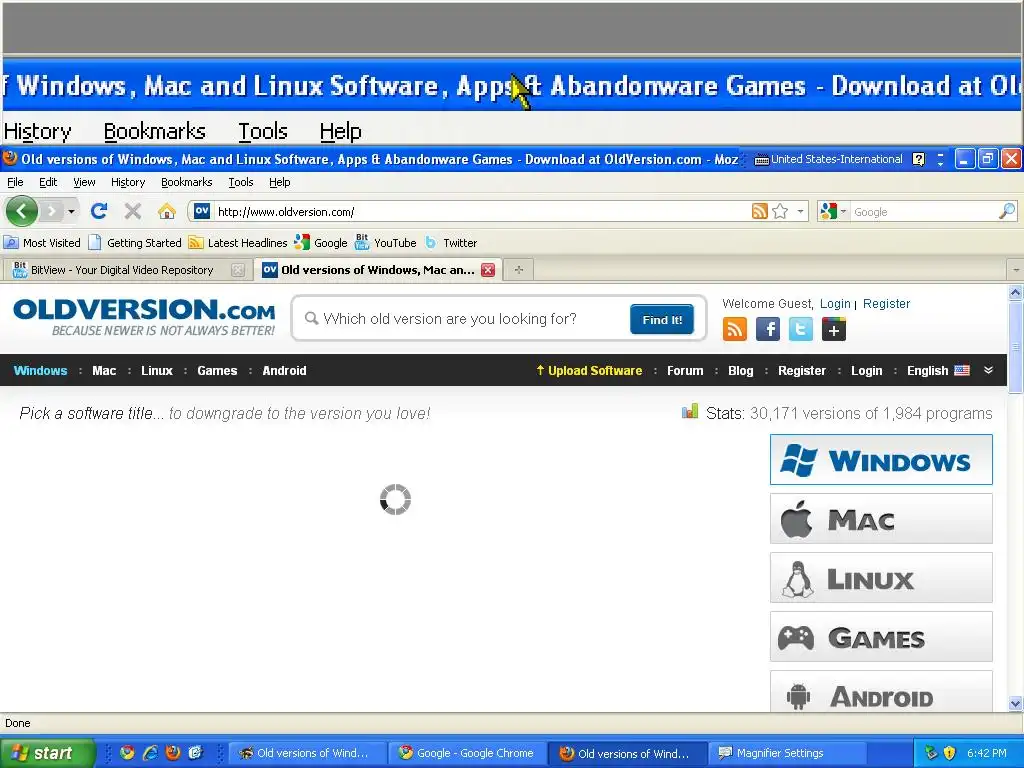This screenshot has width=1024, height=768.
Task: Click the Find It! button
Action: tap(662, 319)
